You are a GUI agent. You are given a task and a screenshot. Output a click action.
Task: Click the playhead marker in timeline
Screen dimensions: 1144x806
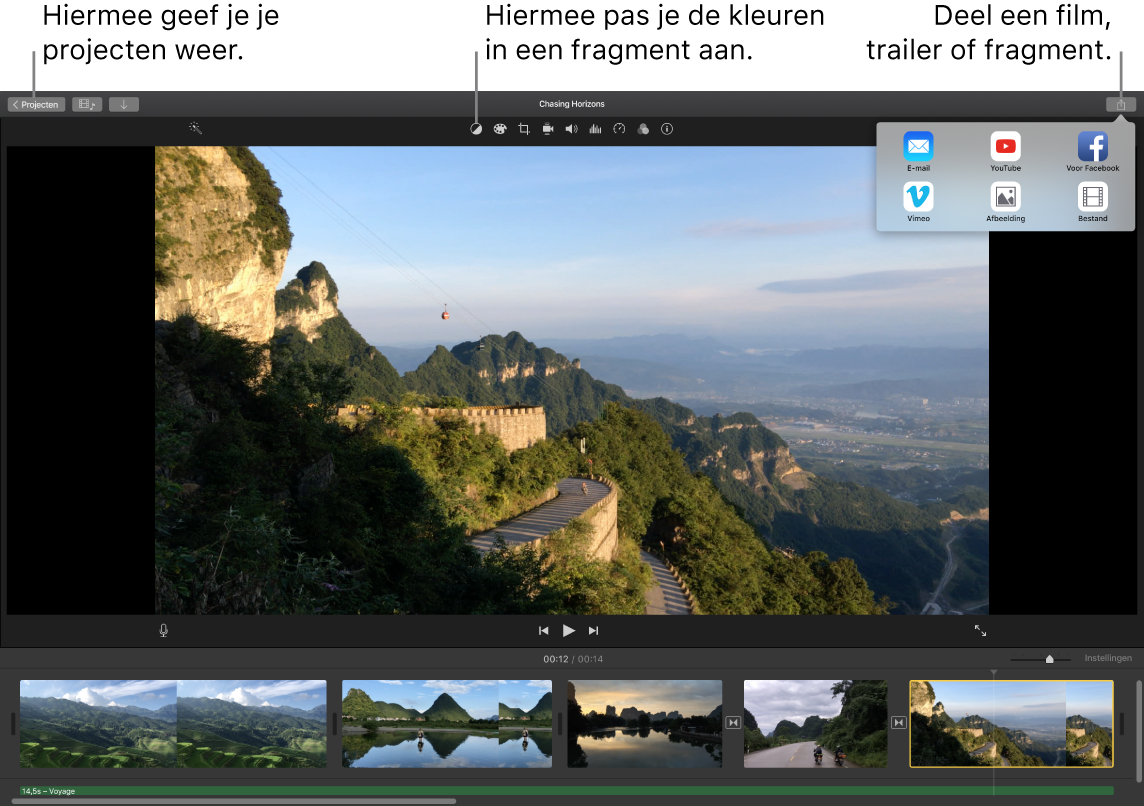coord(993,673)
